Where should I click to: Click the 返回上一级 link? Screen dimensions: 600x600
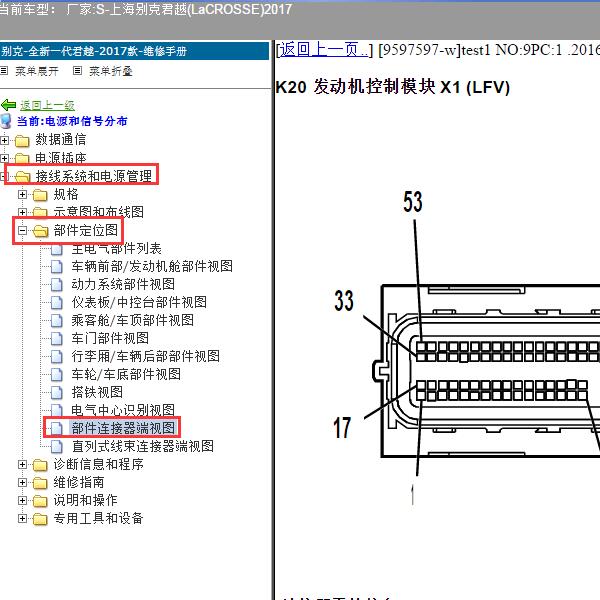(x=47, y=105)
